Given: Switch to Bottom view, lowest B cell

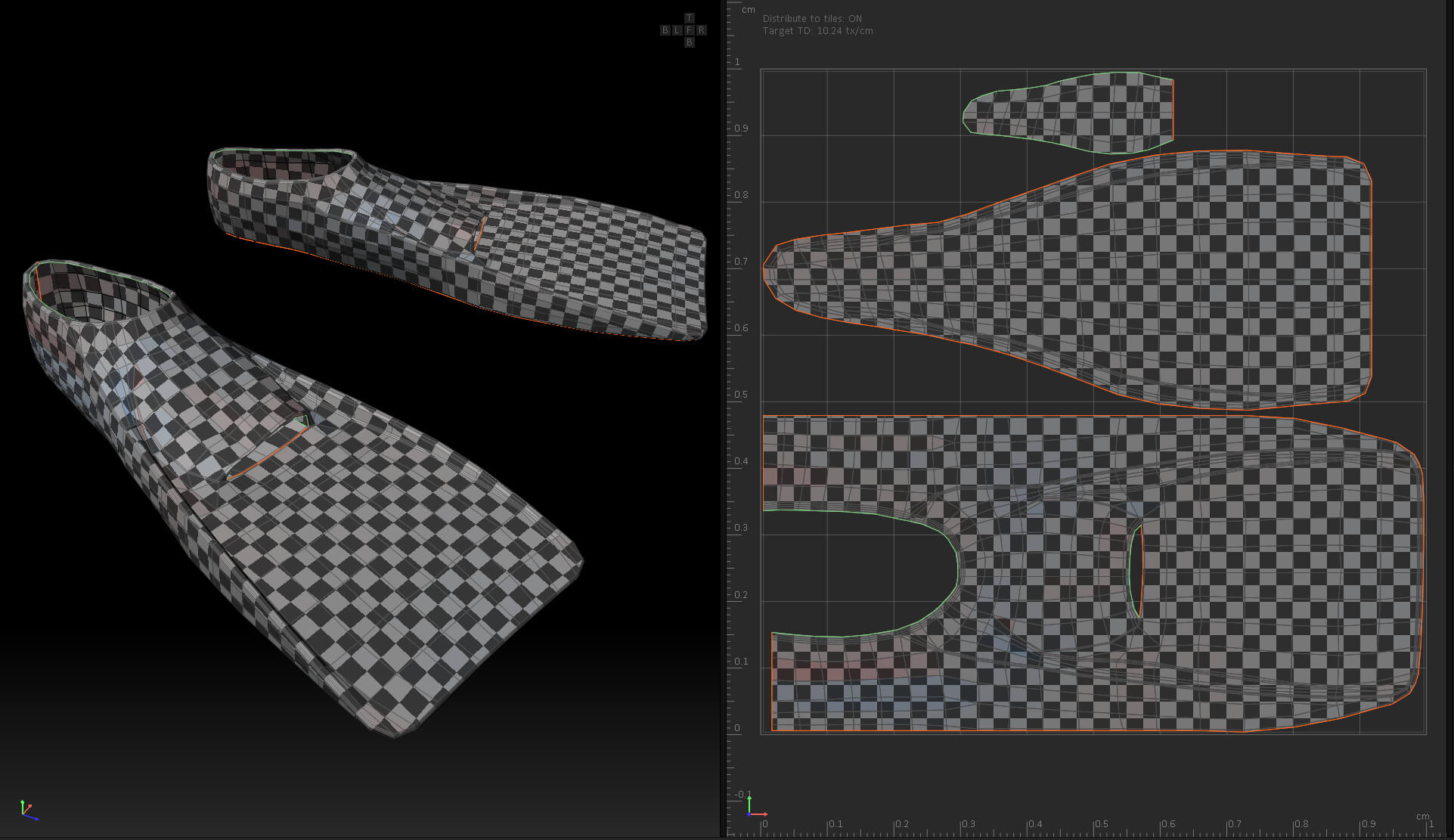Looking at the screenshot, I should point(689,42).
